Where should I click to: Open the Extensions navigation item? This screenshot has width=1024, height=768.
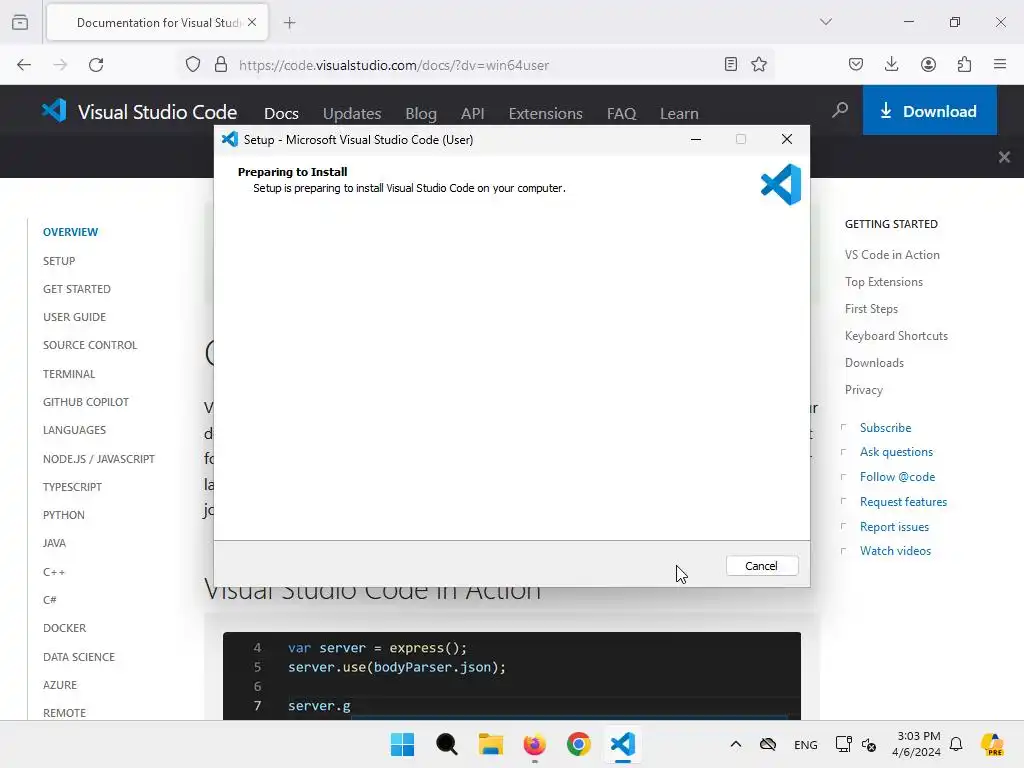pos(545,114)
